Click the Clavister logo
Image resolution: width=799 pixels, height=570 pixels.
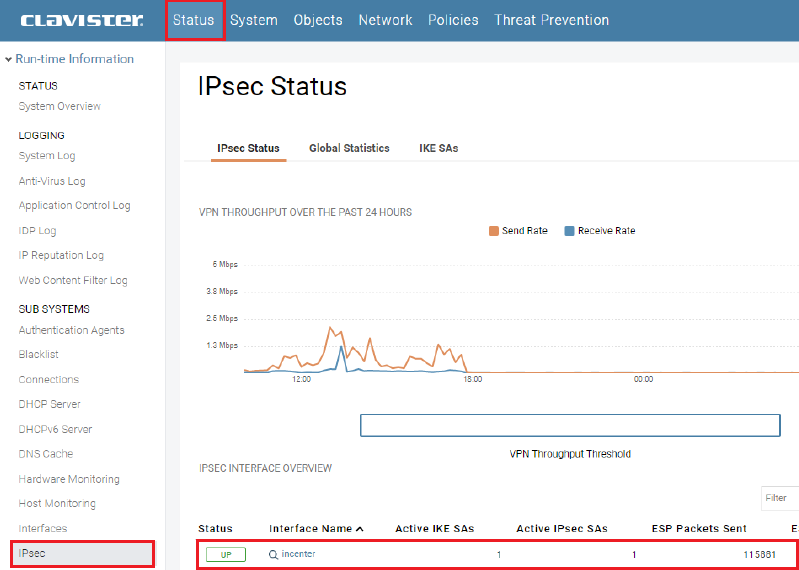tap(82, 20)
